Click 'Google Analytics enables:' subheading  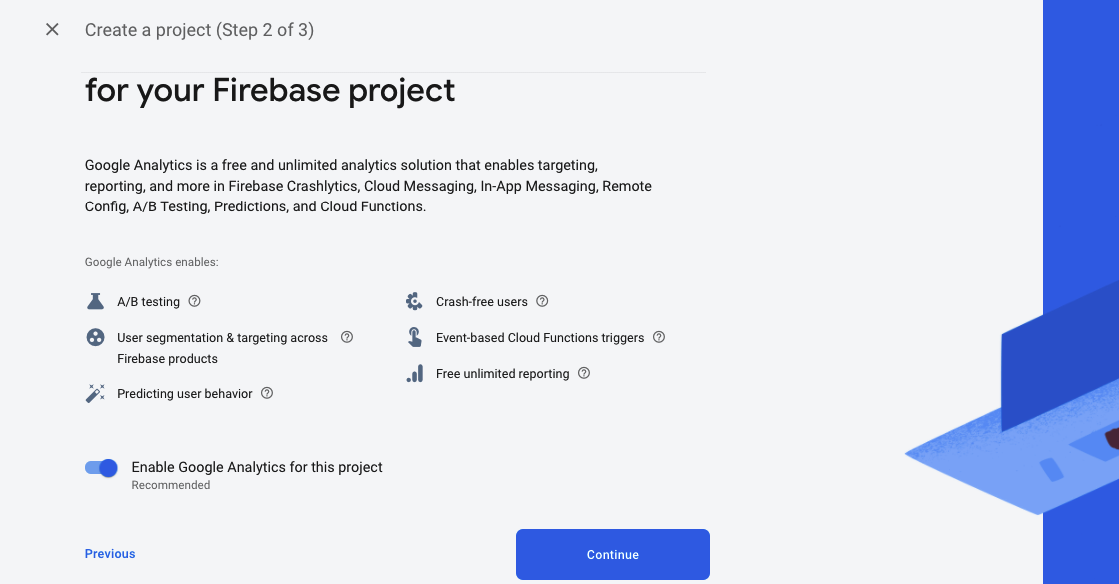(151, 262)
